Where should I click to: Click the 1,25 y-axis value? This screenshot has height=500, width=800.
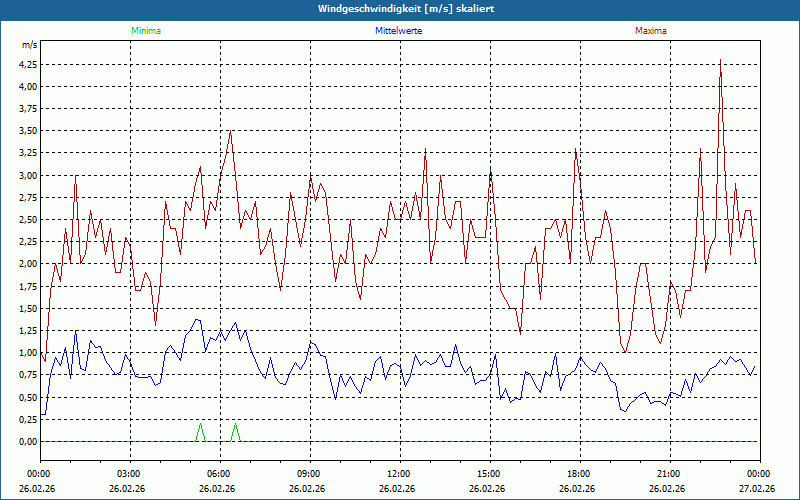(x=29, y=331)
